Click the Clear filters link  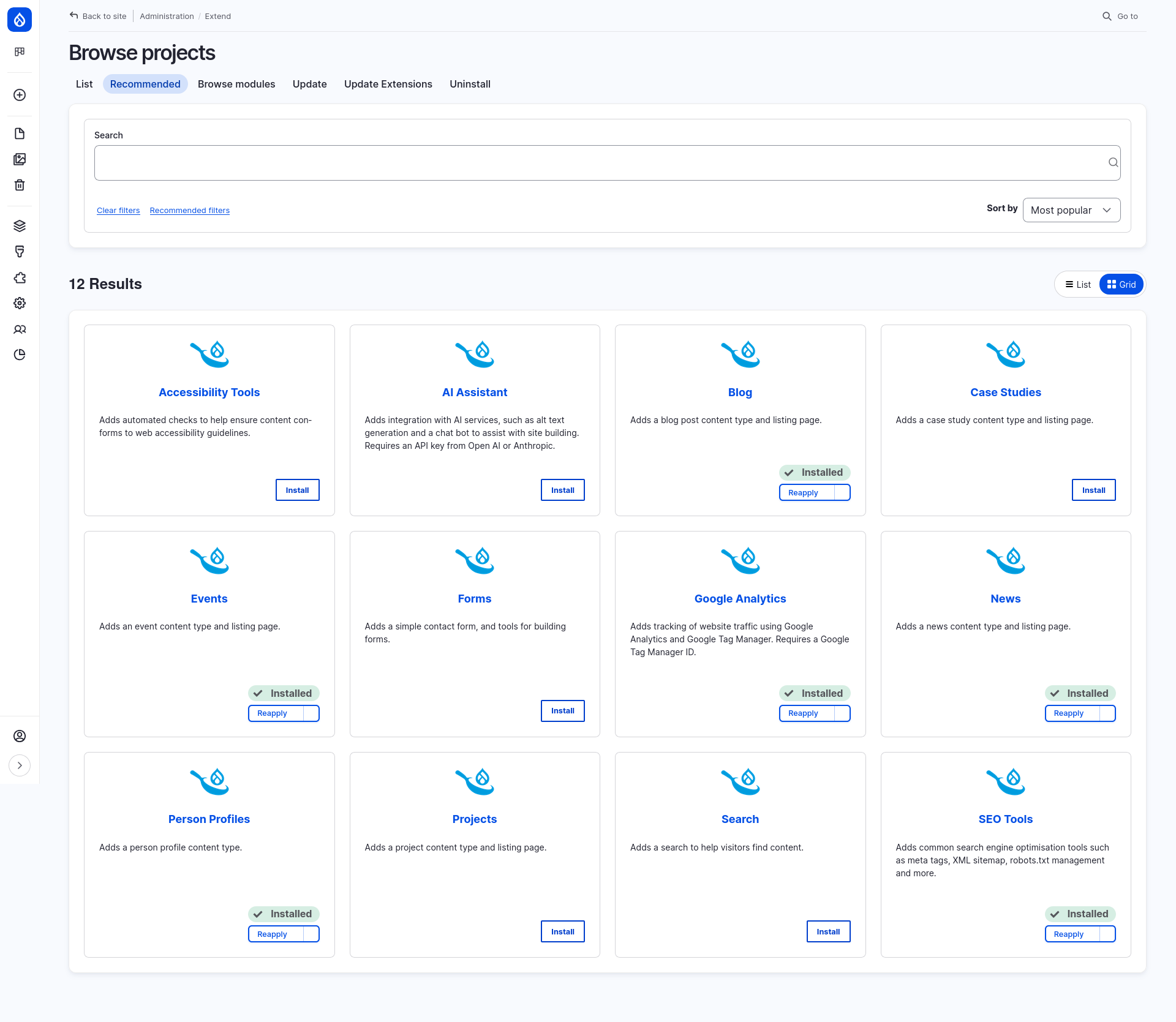coord(118,210)
